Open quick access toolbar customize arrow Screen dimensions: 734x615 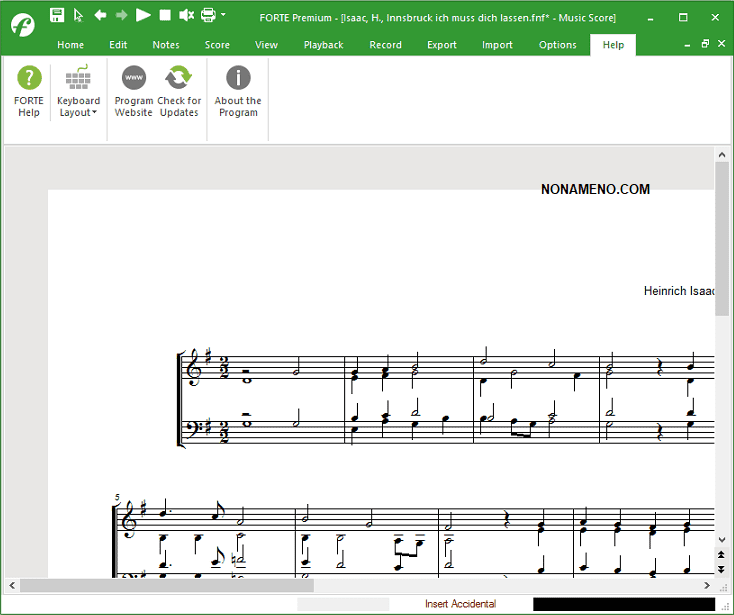pos(223,15)
